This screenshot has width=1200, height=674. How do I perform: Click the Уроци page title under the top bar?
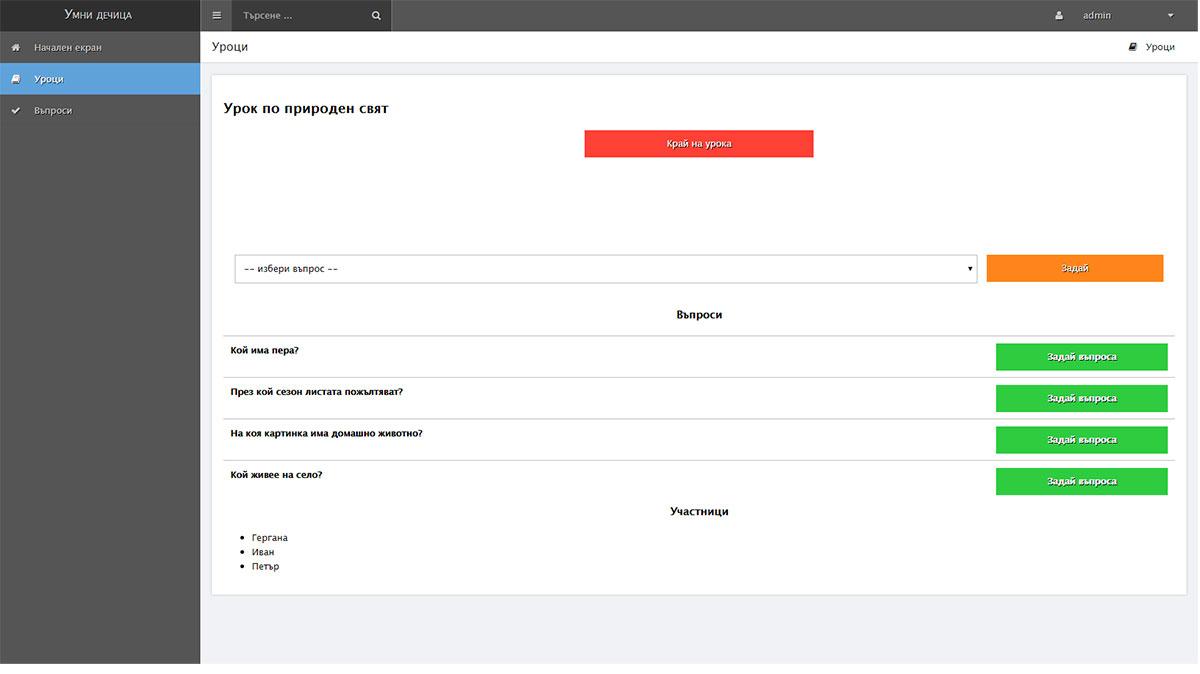[x=230, y=47]
